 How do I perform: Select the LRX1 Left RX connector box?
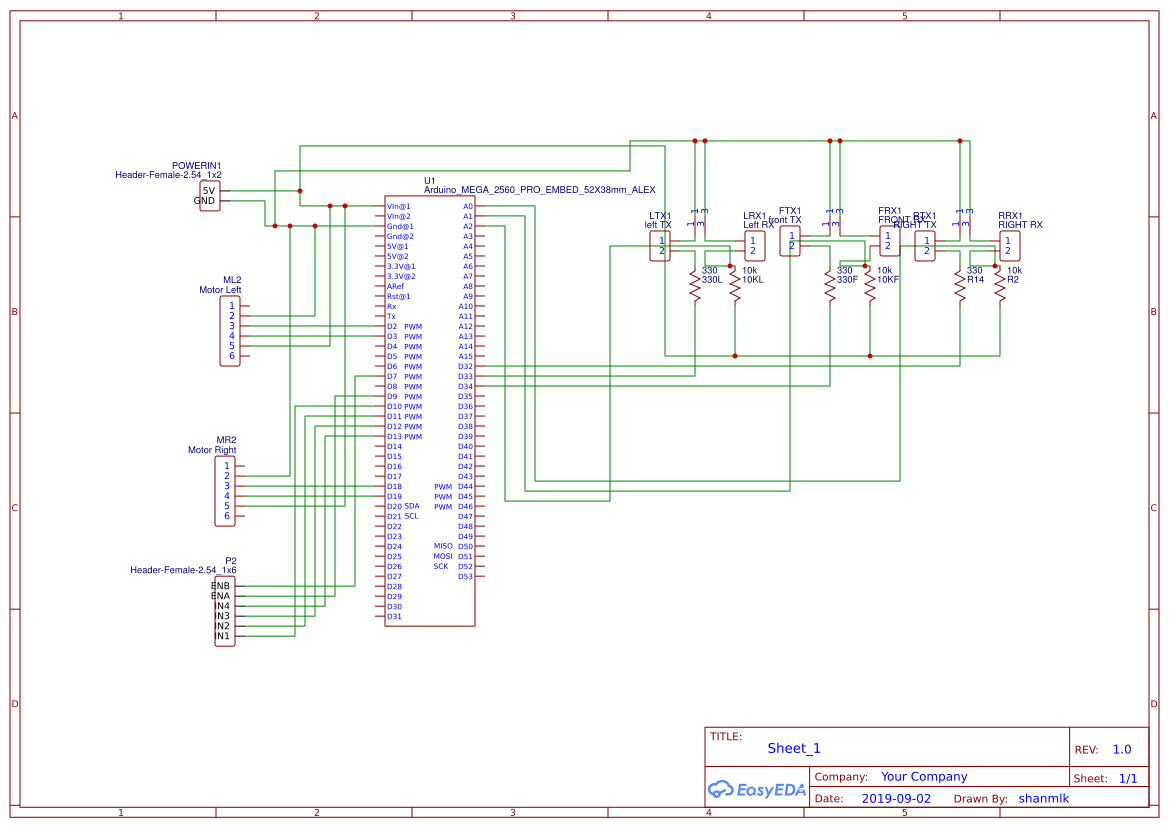tap(755, 246)
